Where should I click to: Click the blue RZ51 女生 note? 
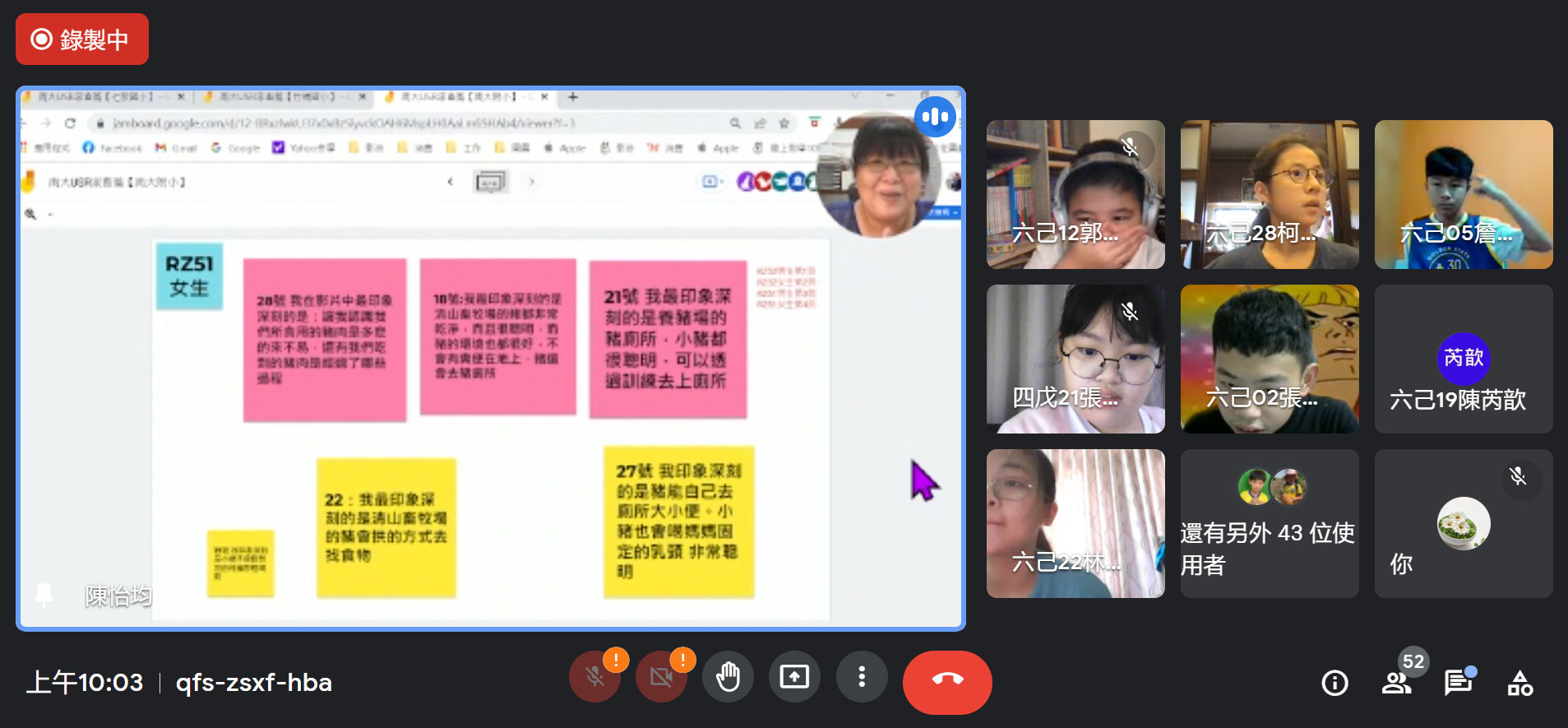coord(189,276)
